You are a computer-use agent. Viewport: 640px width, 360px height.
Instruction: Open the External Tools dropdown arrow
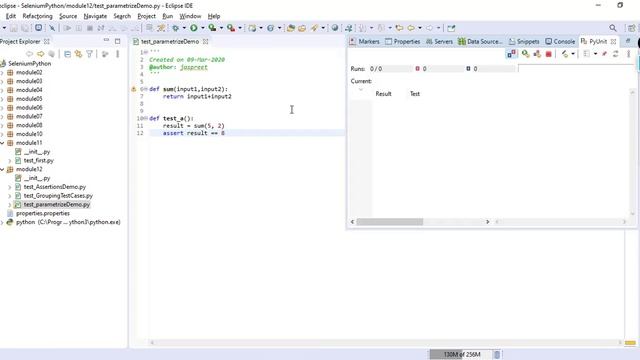point(240,28)
